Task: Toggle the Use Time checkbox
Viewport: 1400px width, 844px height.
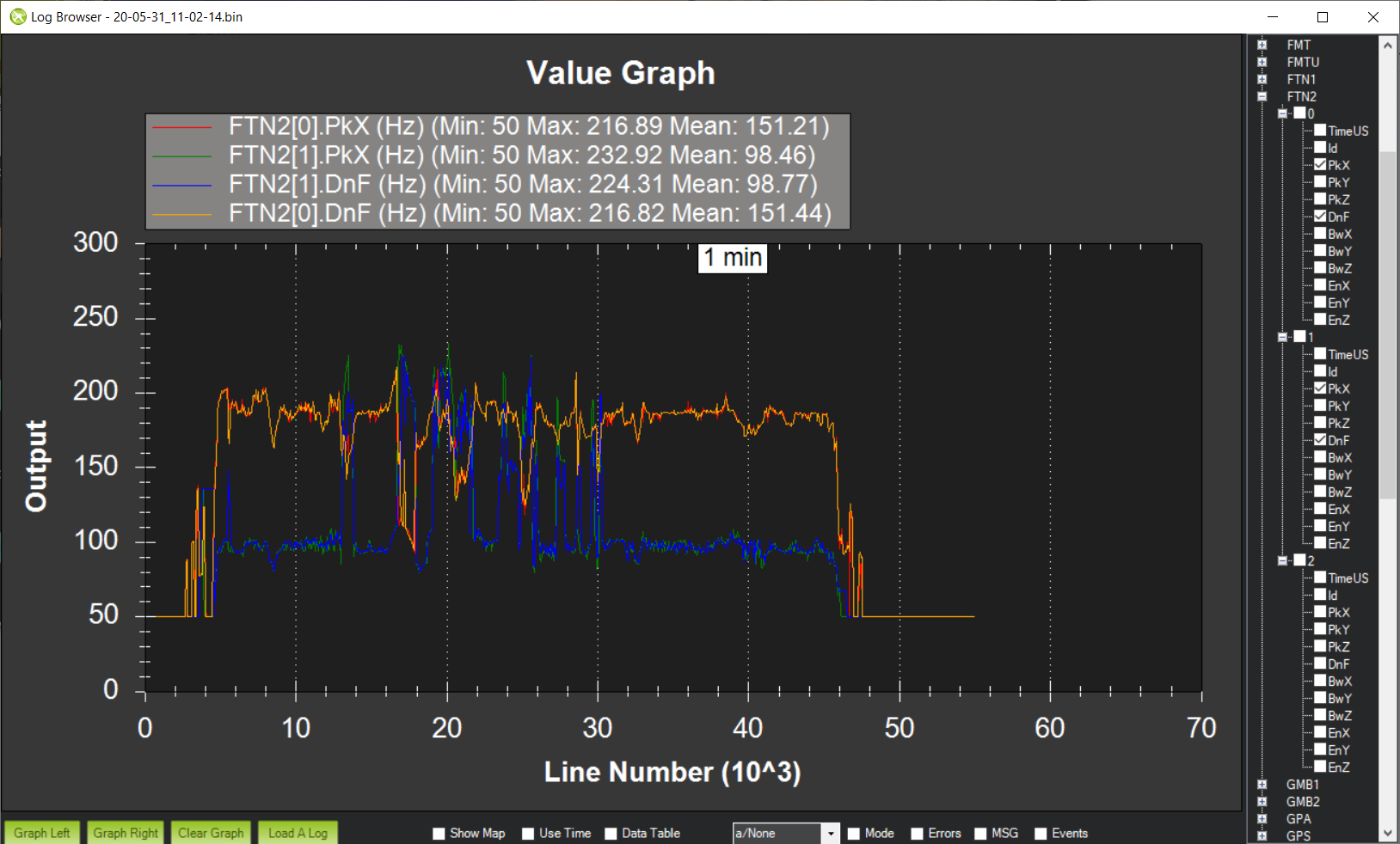Action: coord(528,834)
